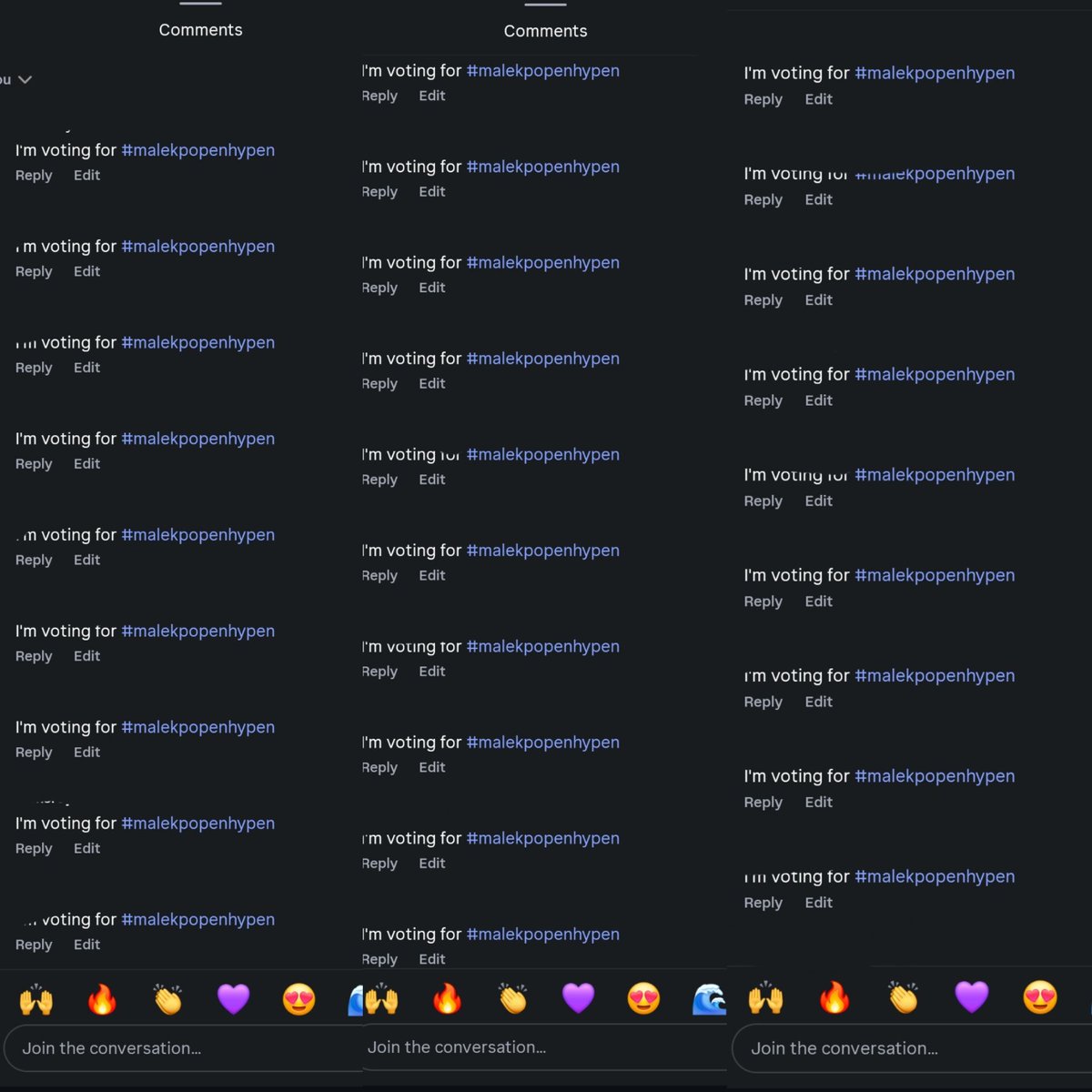The width and height of the screenshot is (1092, 1092).
Task: Tap heart-eyes emoji in middle screenshot
Action: [x=643, y=999]
